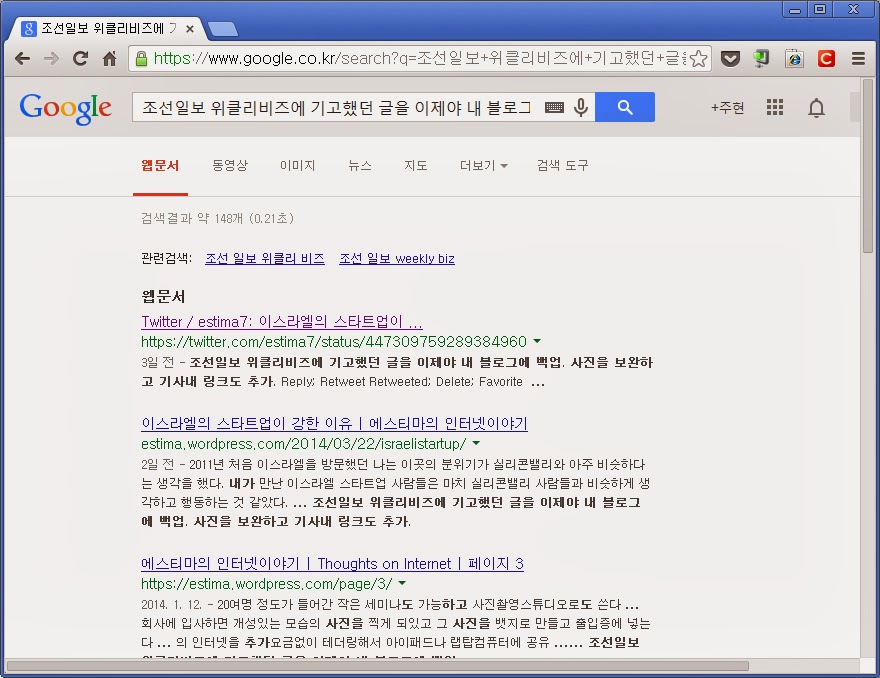
Task: Switch to the 지도 tab
Action: click(416, 166)
